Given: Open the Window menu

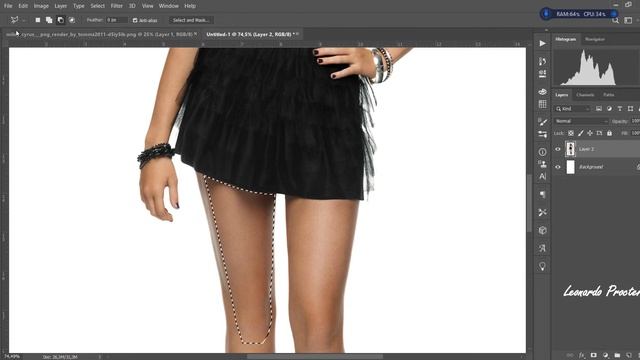Looking at the screenshot, I should click(x=169, y=6).
